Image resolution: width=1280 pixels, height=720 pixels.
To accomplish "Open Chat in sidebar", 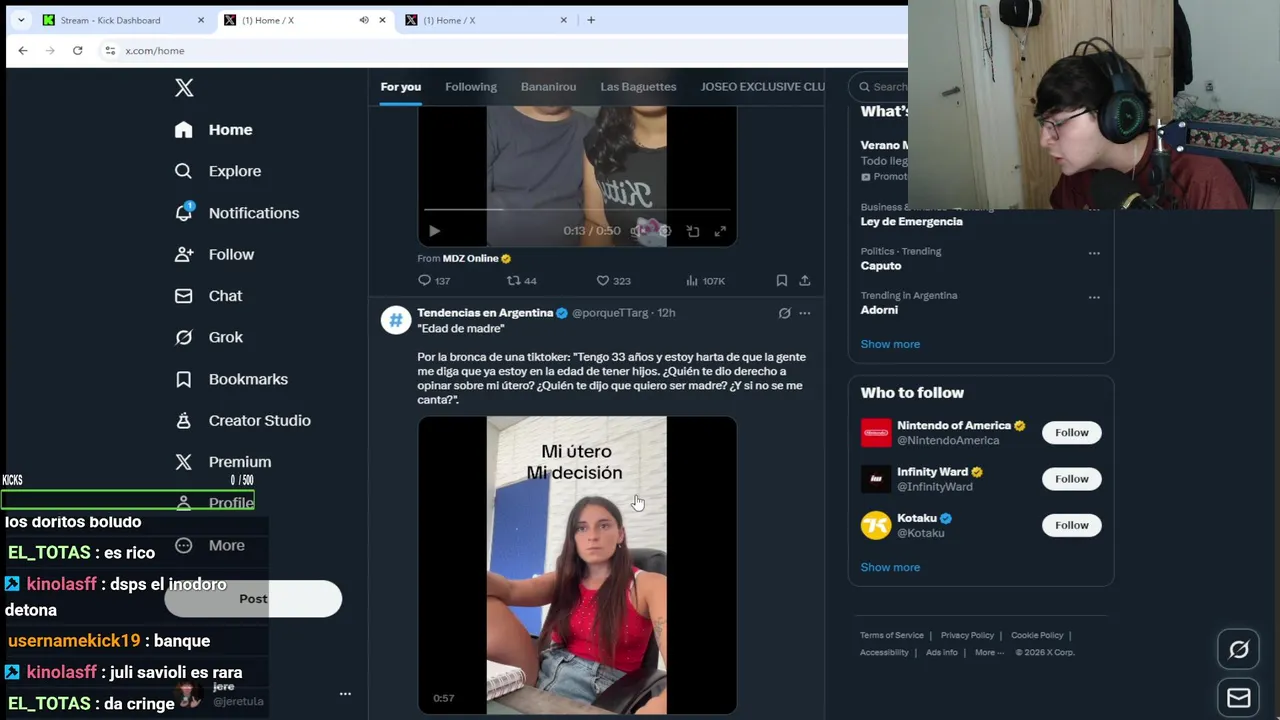I will [x=209, y=296].
